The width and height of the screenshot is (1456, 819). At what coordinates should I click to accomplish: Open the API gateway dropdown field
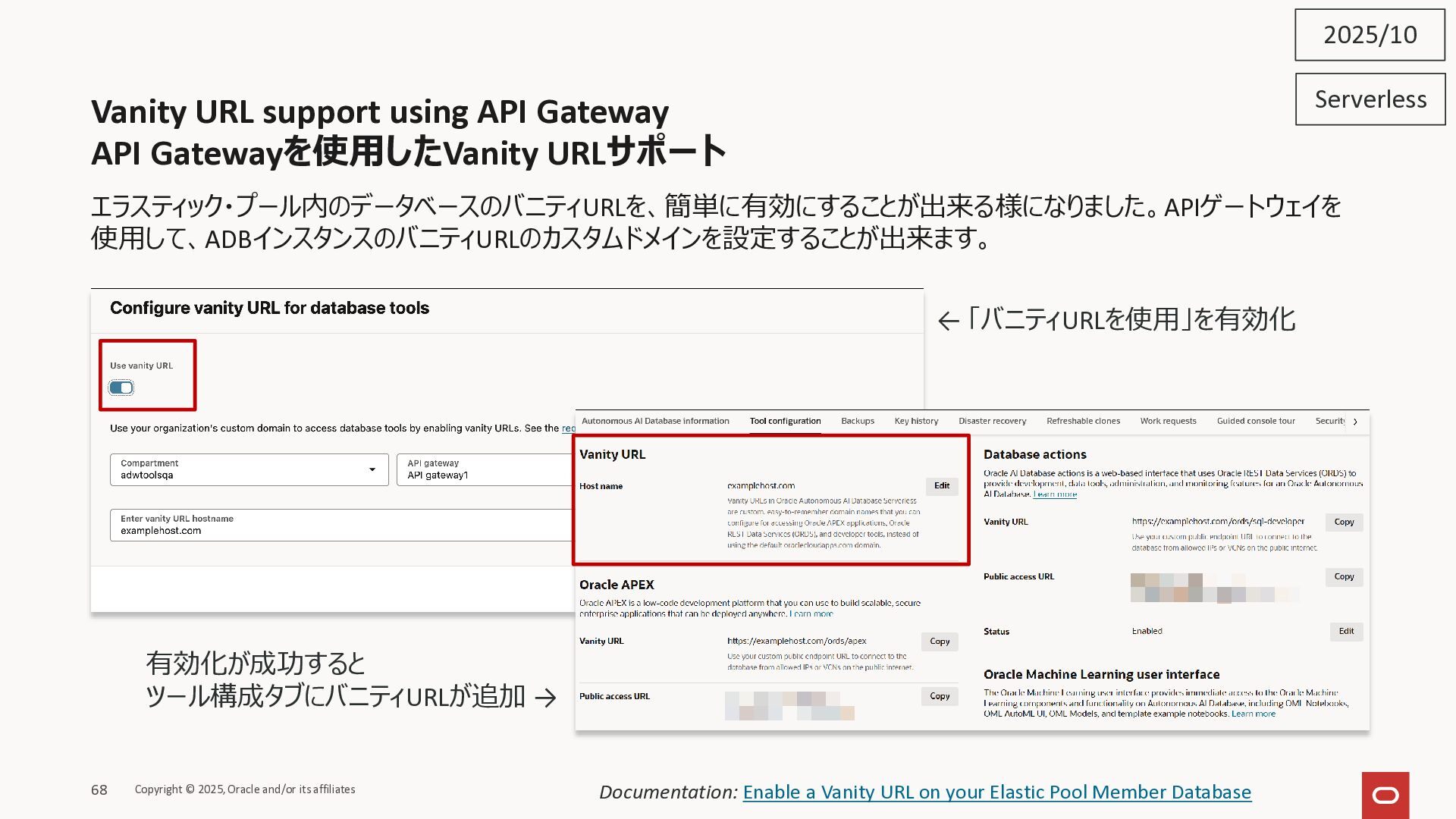(485, 469)
